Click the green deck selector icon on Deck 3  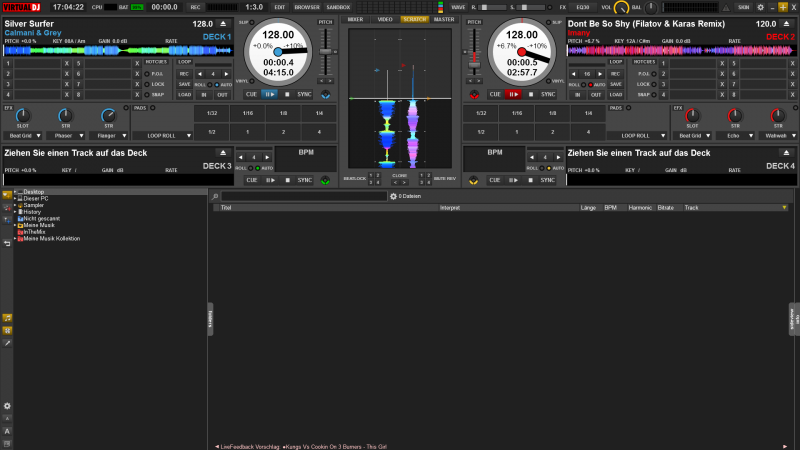coord(326,180)
